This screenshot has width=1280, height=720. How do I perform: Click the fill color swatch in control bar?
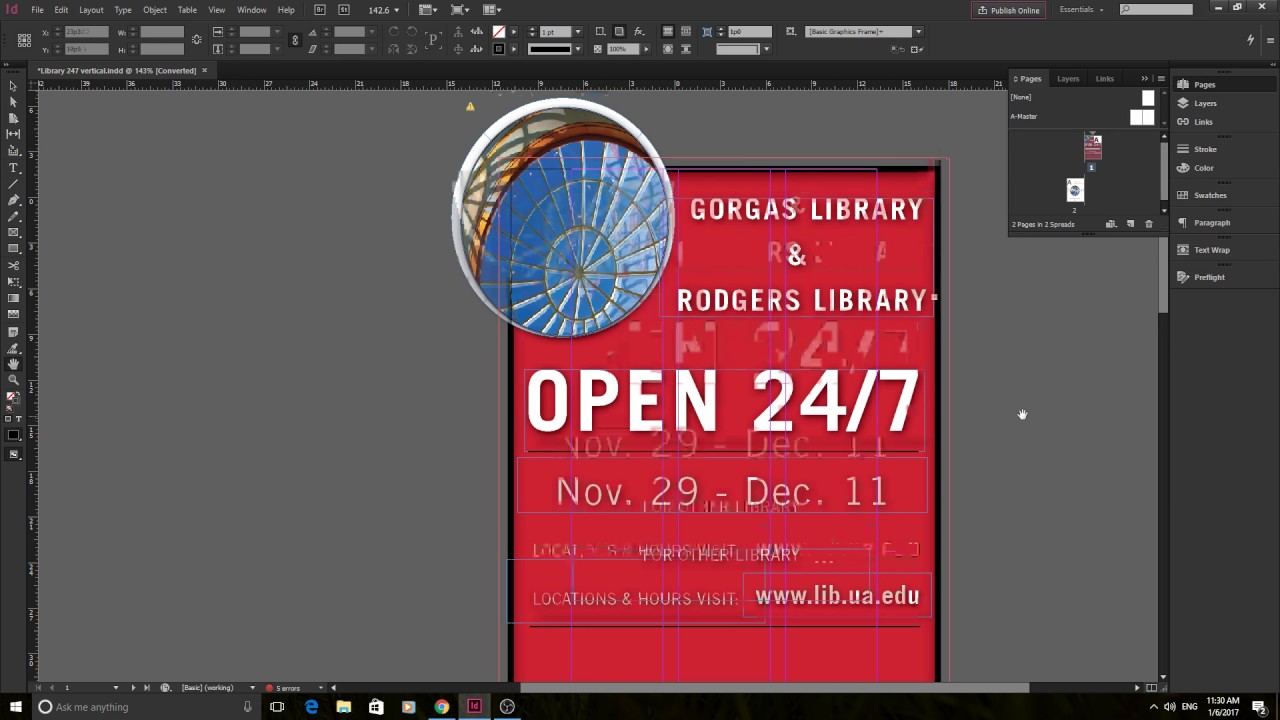coord(499,31)
